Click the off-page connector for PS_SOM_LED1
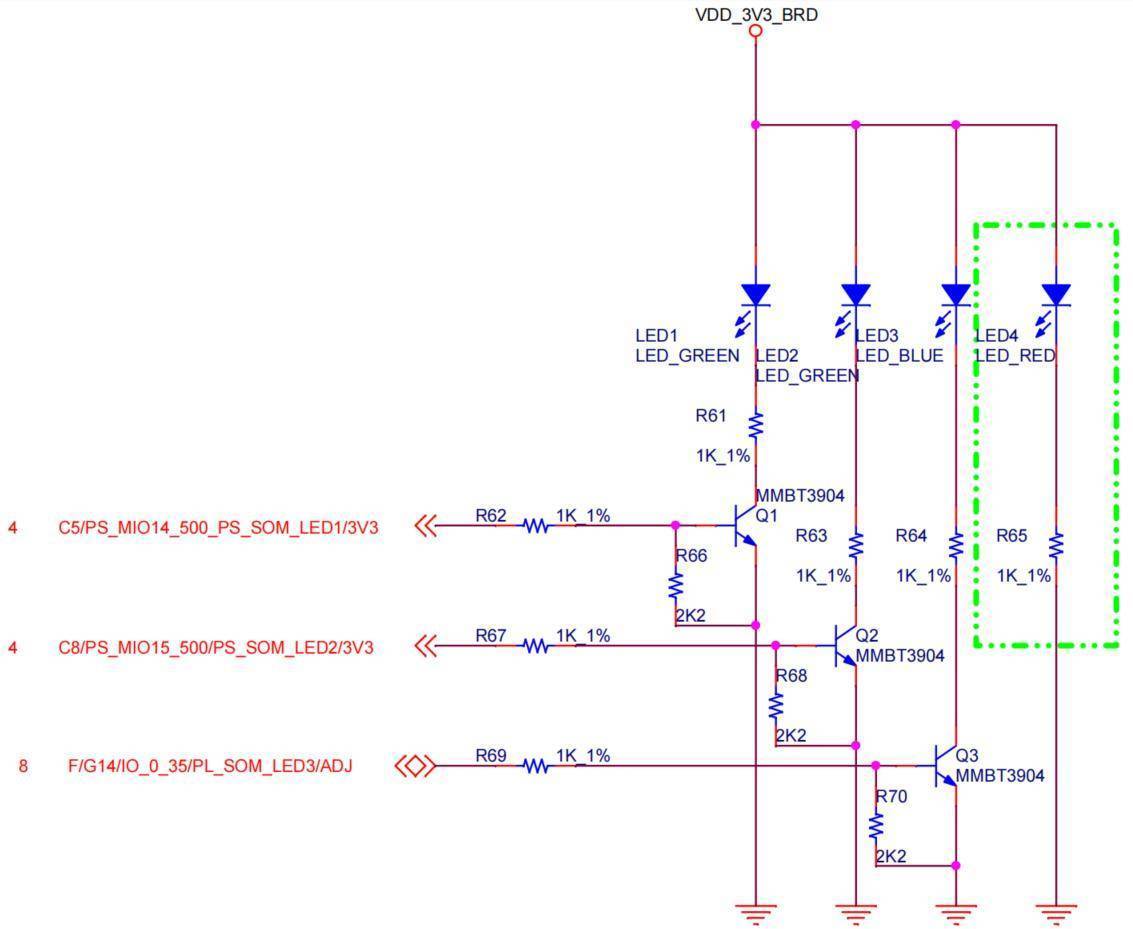This screenshot has width=1133, height=929. pyautogui.click(x=426, y=526)
